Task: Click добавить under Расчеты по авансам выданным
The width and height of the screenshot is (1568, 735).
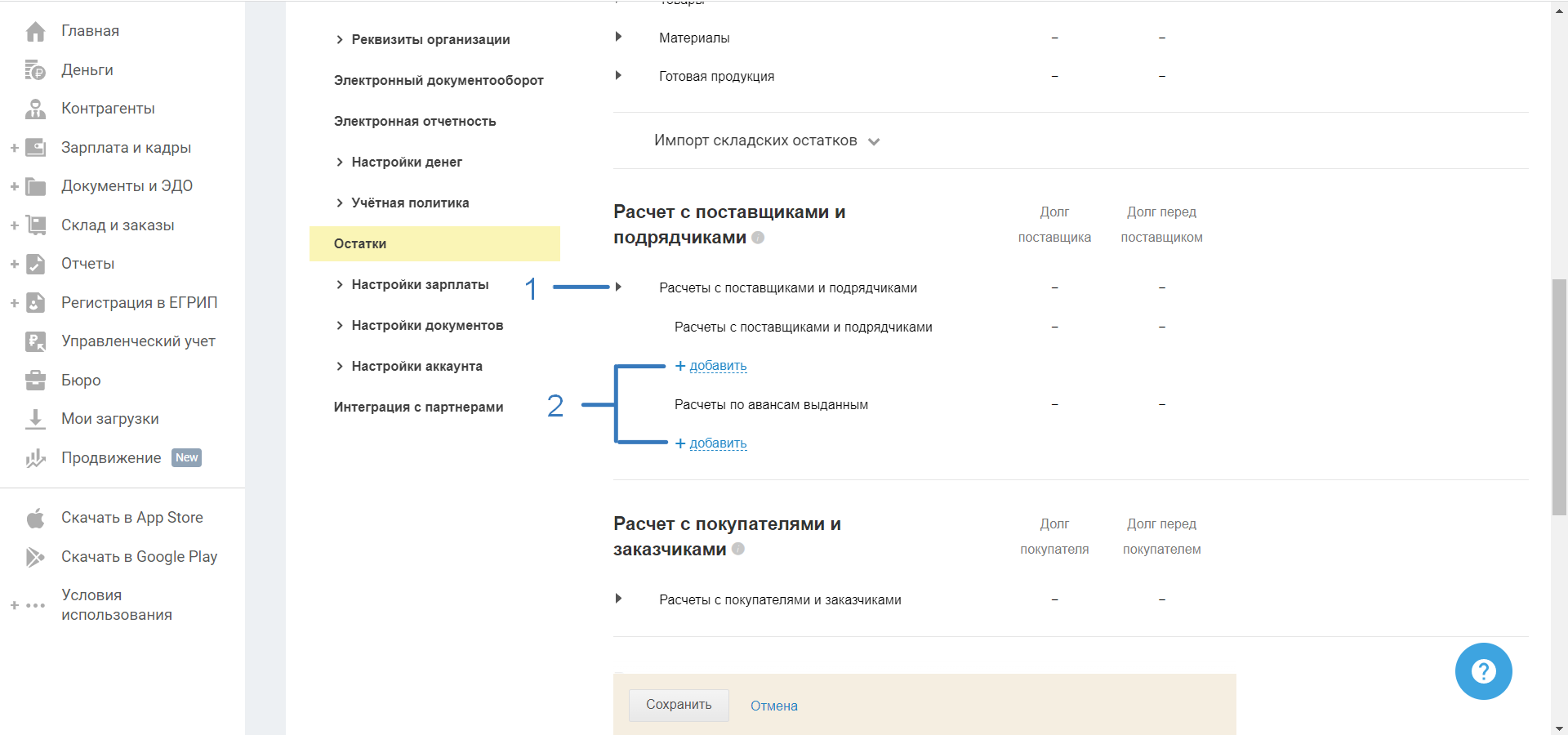Action: click(x=717, y=443)
